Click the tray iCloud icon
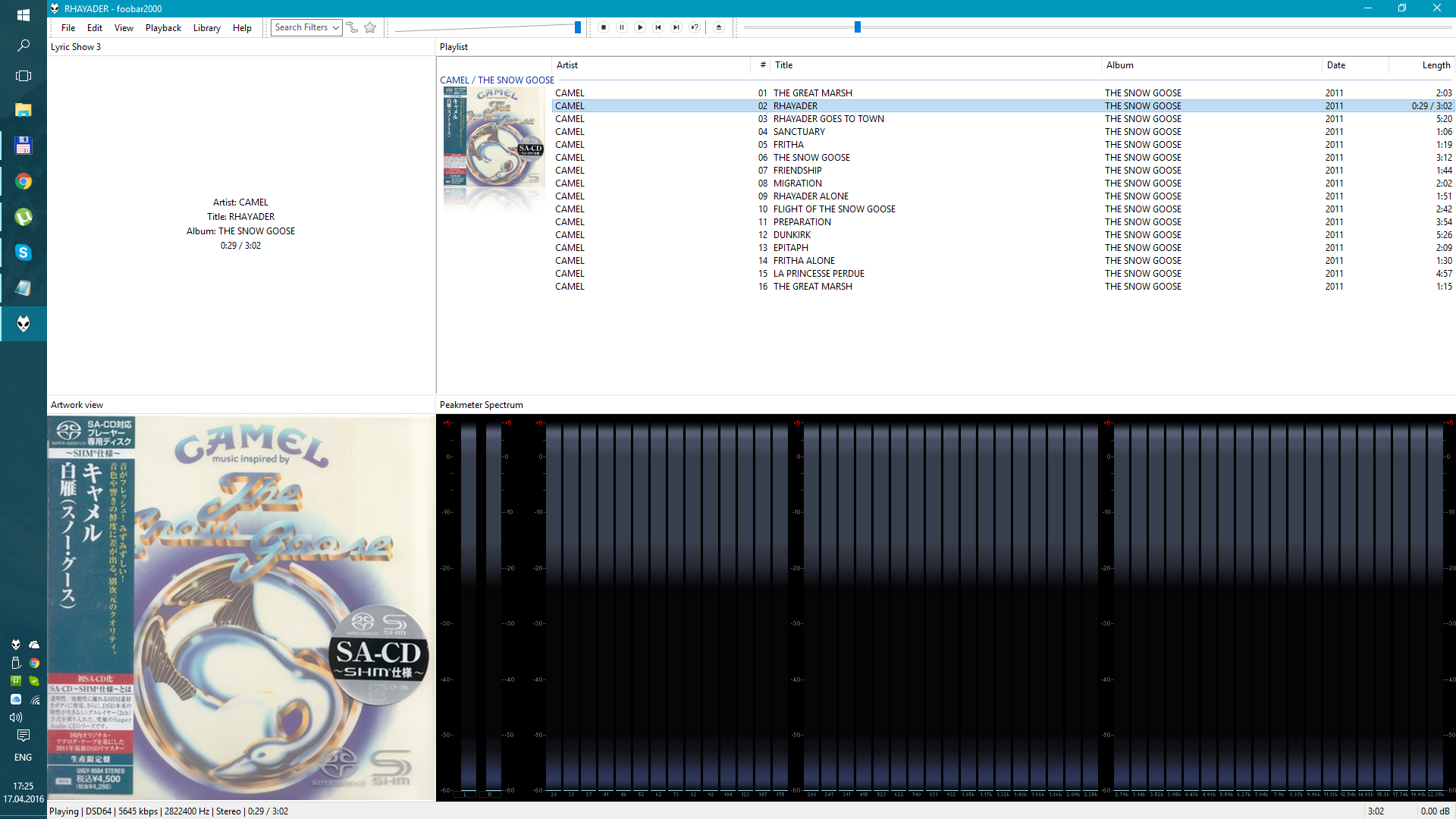 [16, 699]
